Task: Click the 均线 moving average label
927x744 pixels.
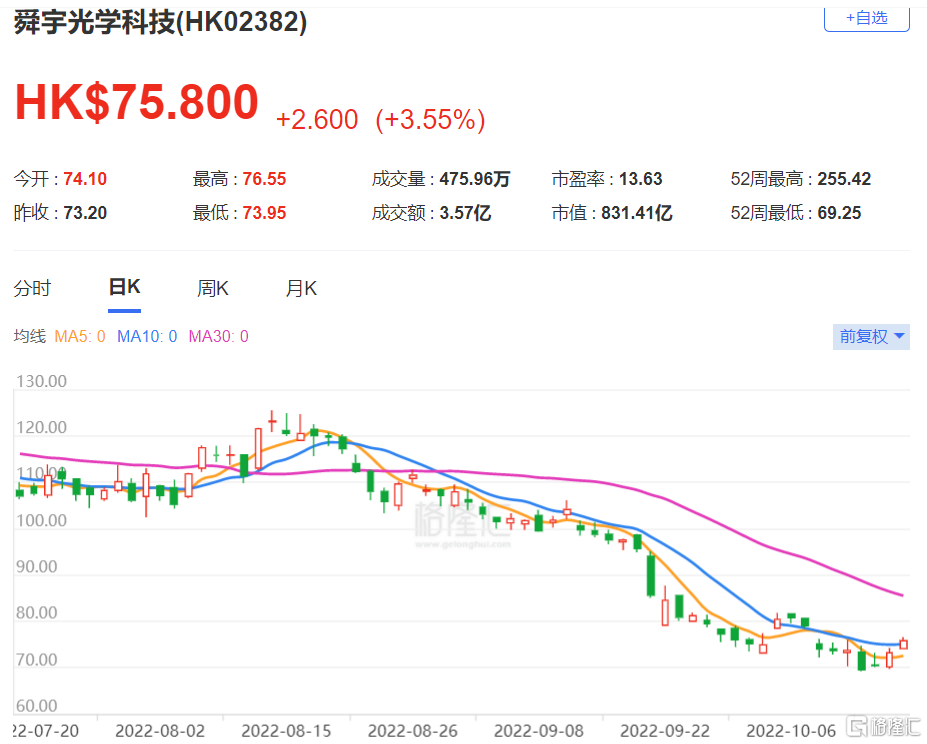Action: click(30, 337)
